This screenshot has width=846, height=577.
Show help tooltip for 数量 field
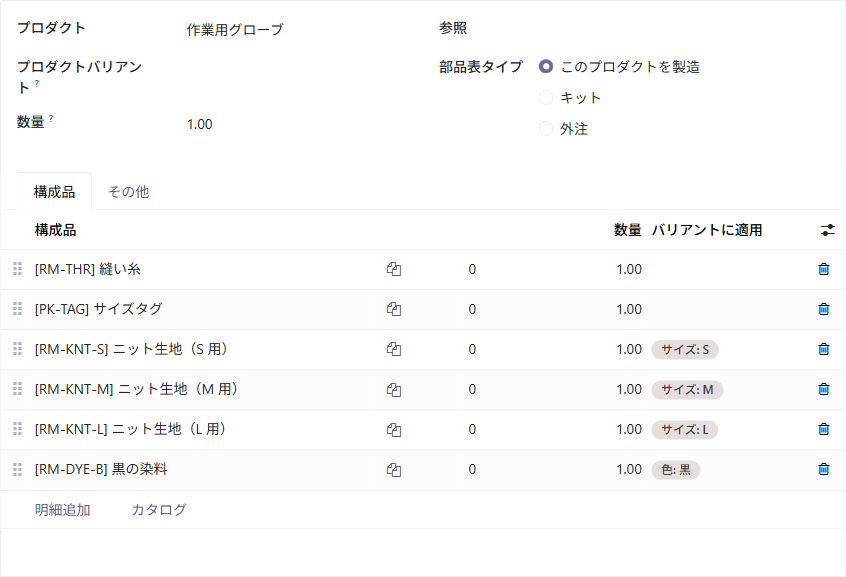[51, 118]
